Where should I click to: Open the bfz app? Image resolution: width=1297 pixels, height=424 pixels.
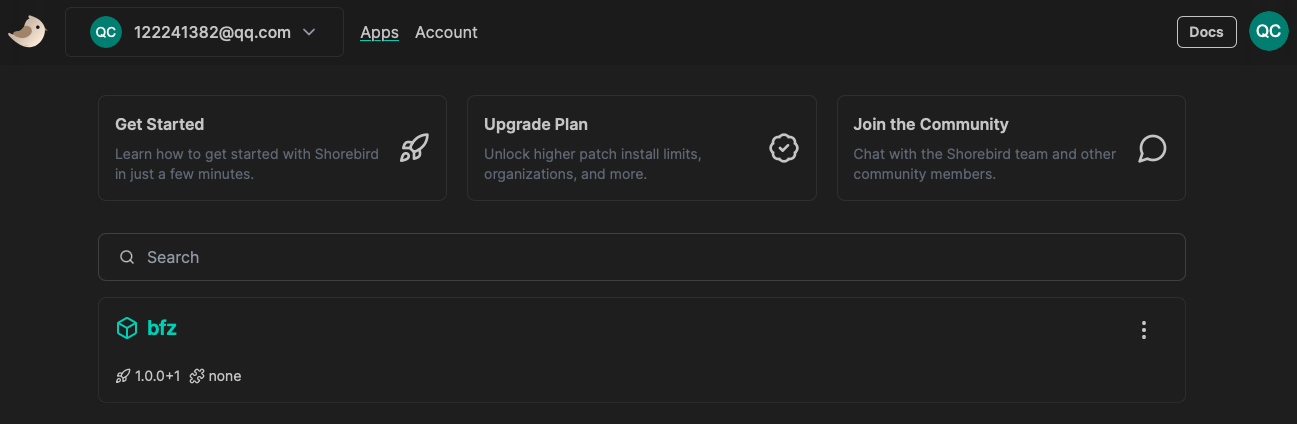click(162, 328)
